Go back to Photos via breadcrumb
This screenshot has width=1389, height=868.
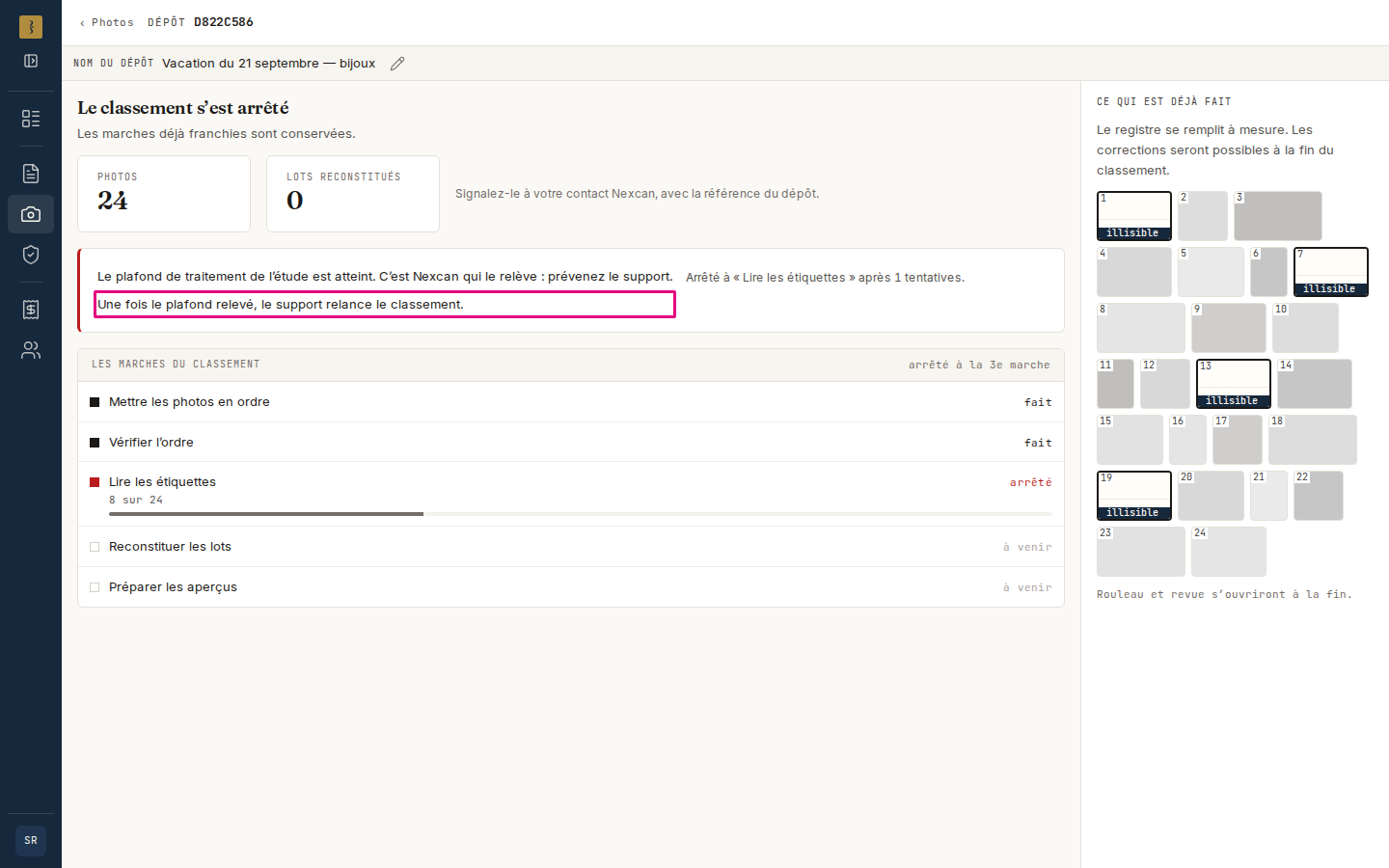pos(107,22)
